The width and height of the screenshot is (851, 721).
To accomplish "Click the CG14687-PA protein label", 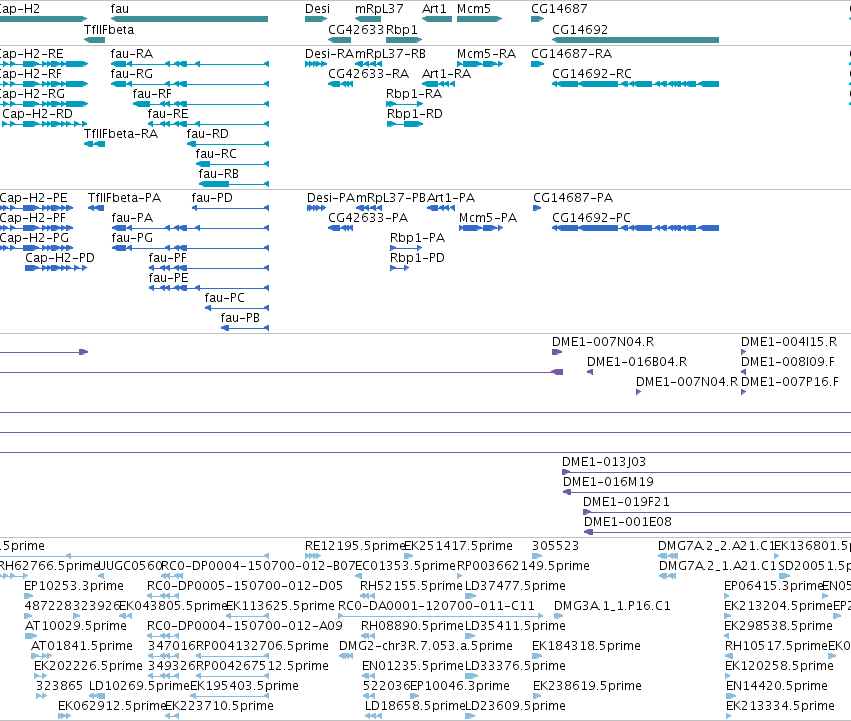I will coord(573,198).
